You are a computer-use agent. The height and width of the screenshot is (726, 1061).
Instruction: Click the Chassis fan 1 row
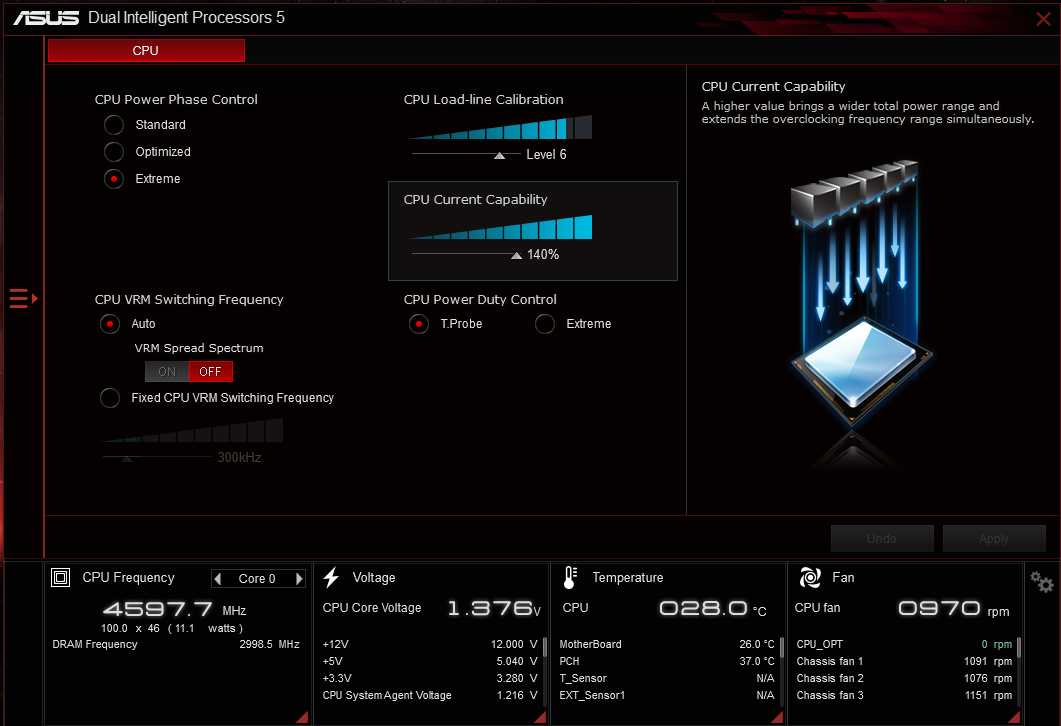click(904, 661)
